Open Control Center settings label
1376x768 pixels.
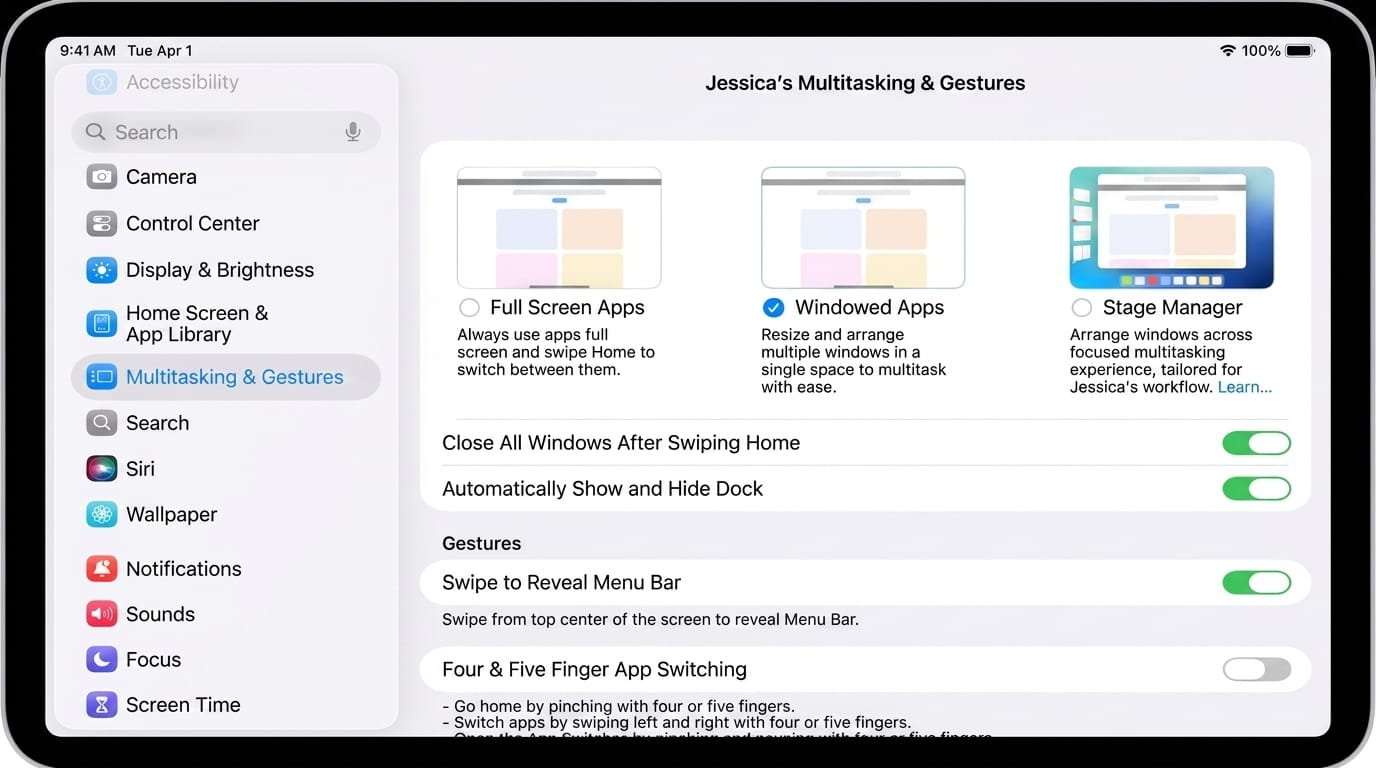(193, 223)
